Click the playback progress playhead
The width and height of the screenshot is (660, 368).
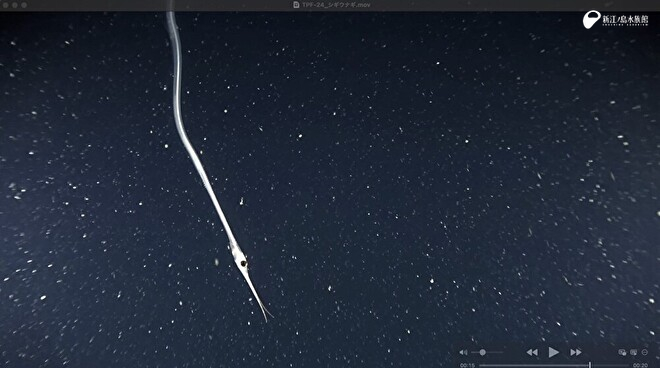tap(590, 365)
